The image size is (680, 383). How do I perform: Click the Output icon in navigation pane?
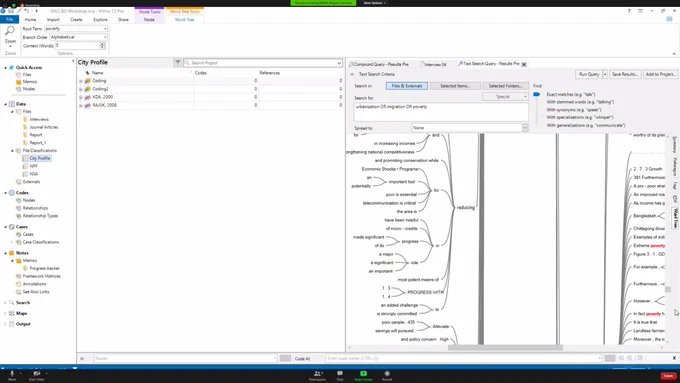click(x=12, y=324)
